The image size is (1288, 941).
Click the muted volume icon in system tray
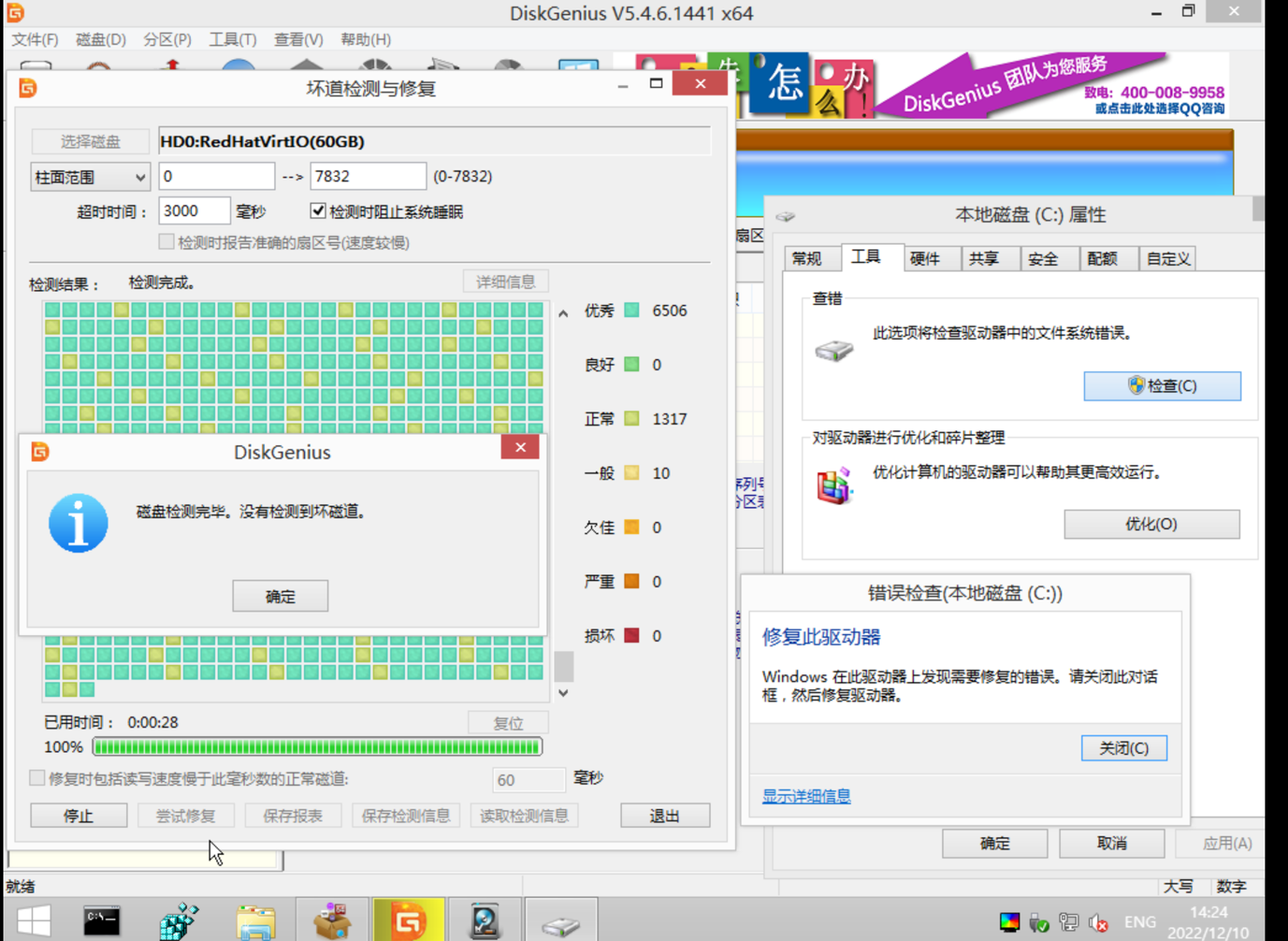pos(1098,923)
